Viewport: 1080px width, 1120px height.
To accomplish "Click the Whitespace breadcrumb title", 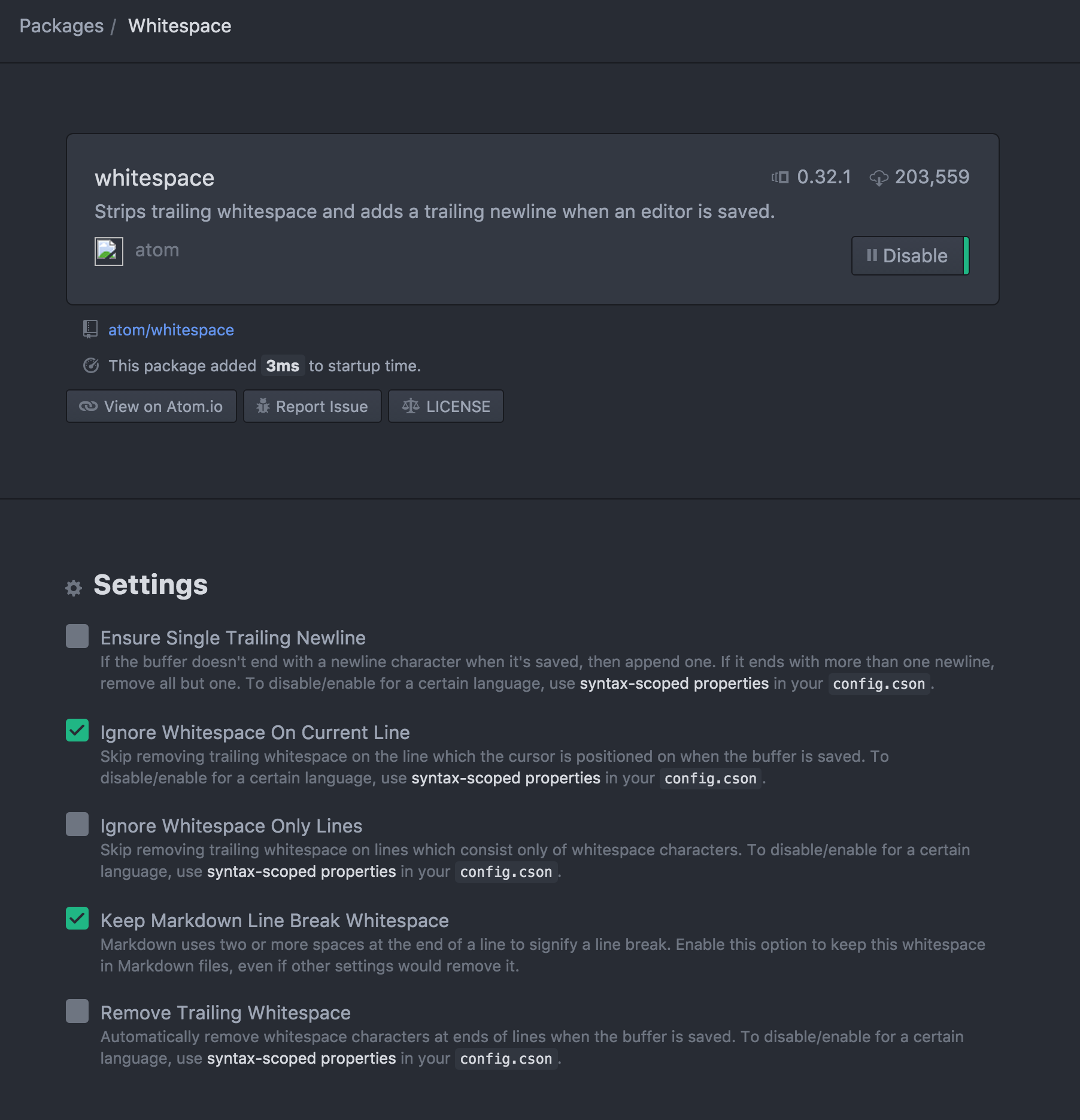I will (180, 26).
